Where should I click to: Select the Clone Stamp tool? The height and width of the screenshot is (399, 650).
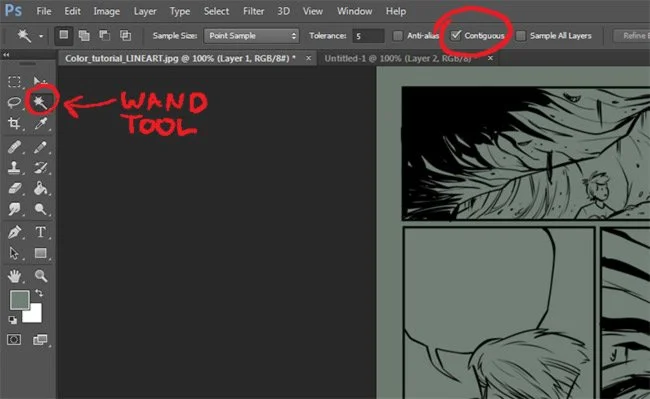tap(14, 168)
